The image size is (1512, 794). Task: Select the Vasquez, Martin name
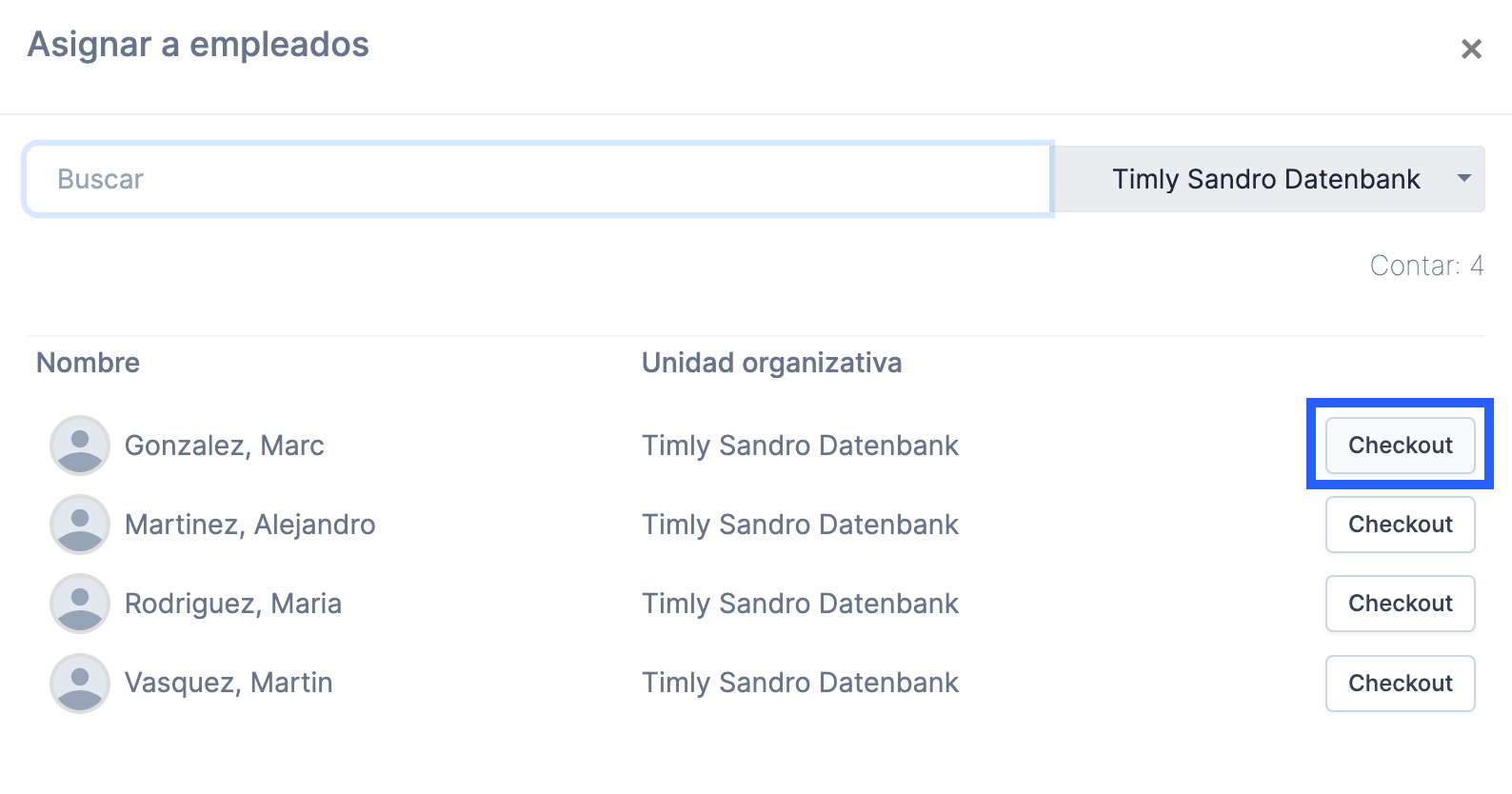click(229, 683)
